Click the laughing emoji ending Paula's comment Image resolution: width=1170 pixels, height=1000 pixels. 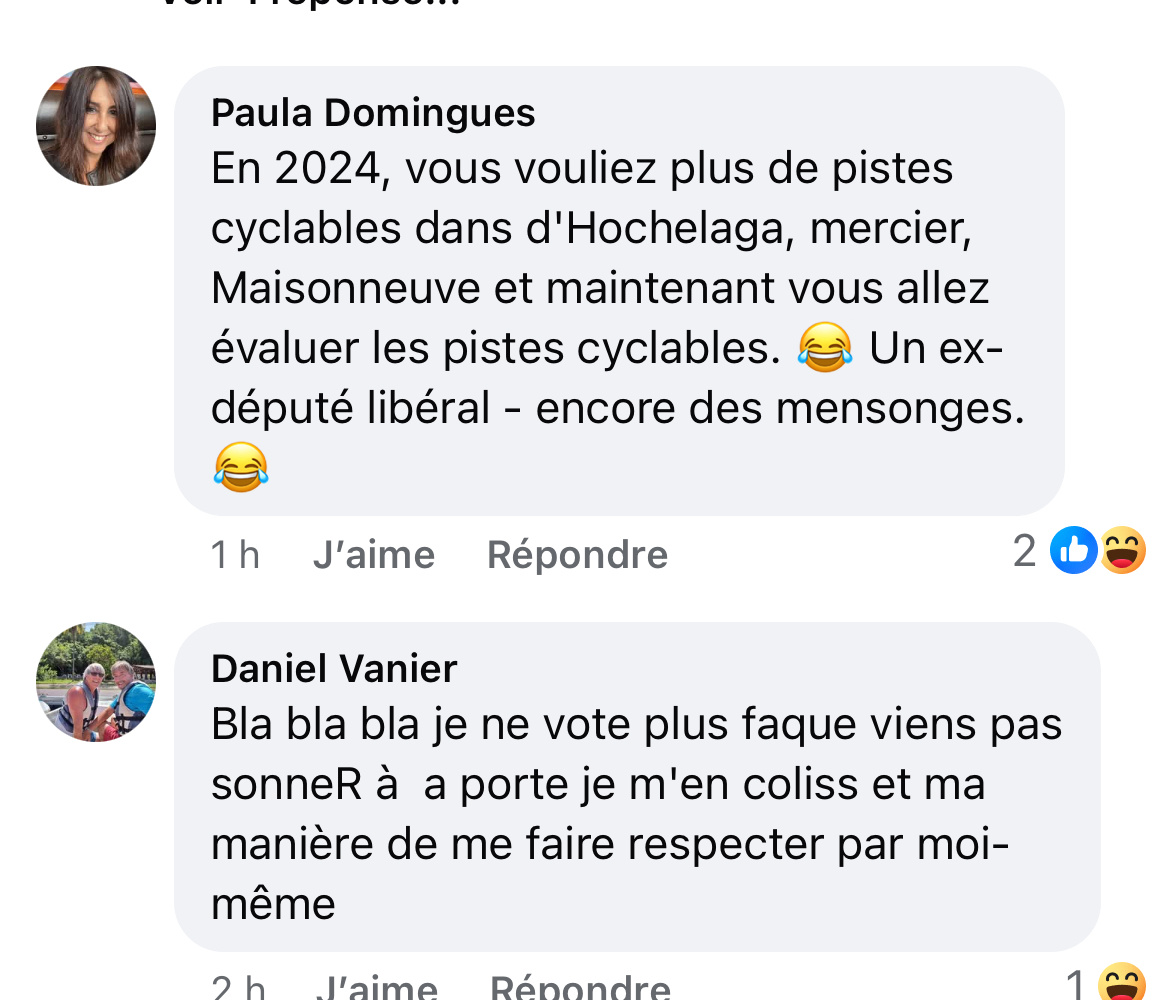coord(240,467)
